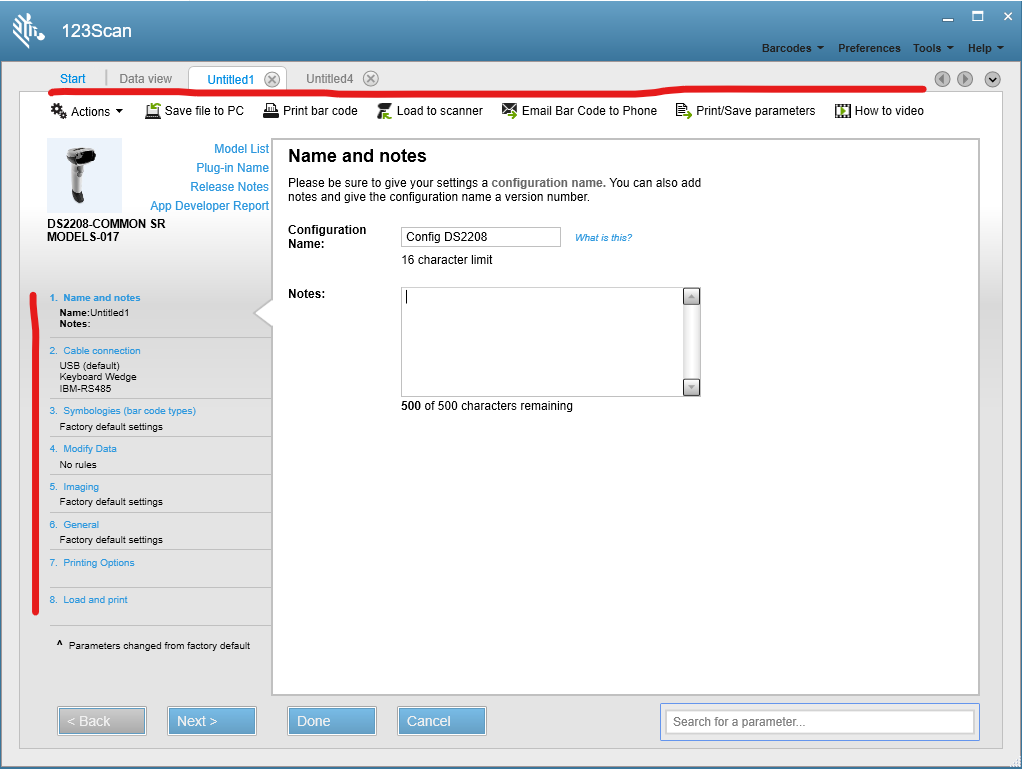Go to step 4 Modify Data

click(x=90, y=448)
